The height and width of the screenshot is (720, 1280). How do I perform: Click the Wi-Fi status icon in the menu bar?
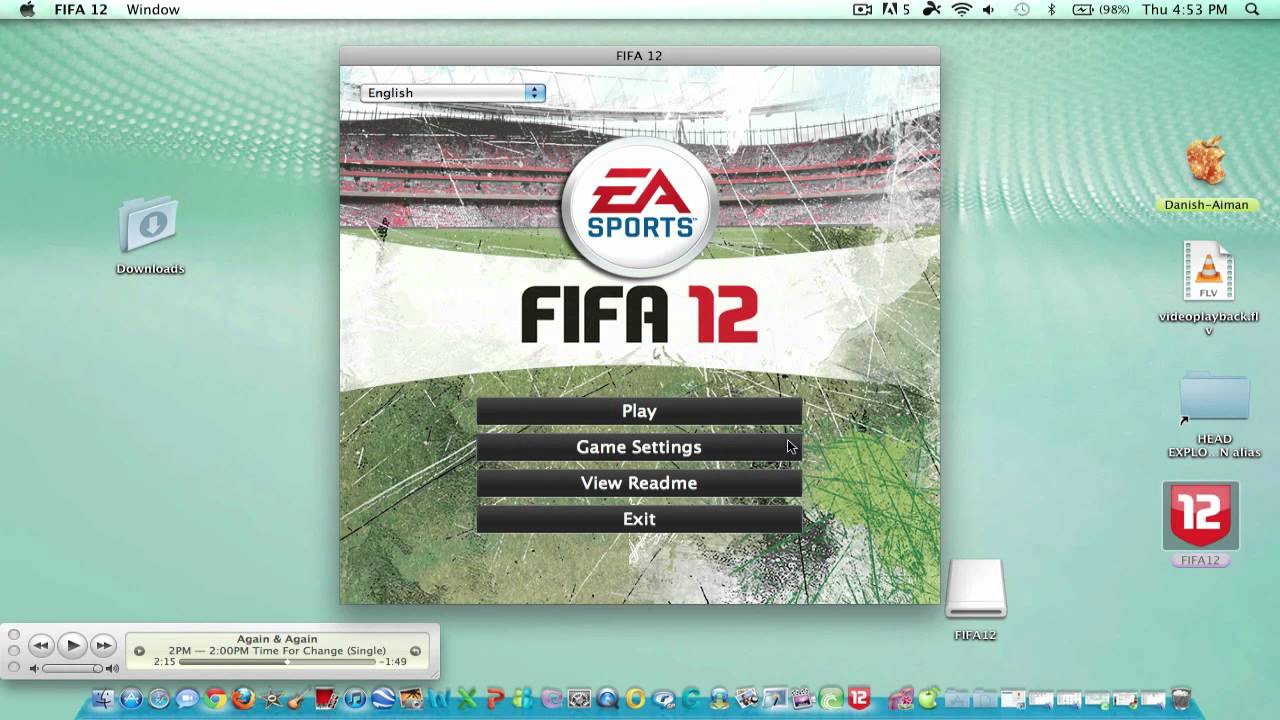pyautogui.click(x=962, y=9)
